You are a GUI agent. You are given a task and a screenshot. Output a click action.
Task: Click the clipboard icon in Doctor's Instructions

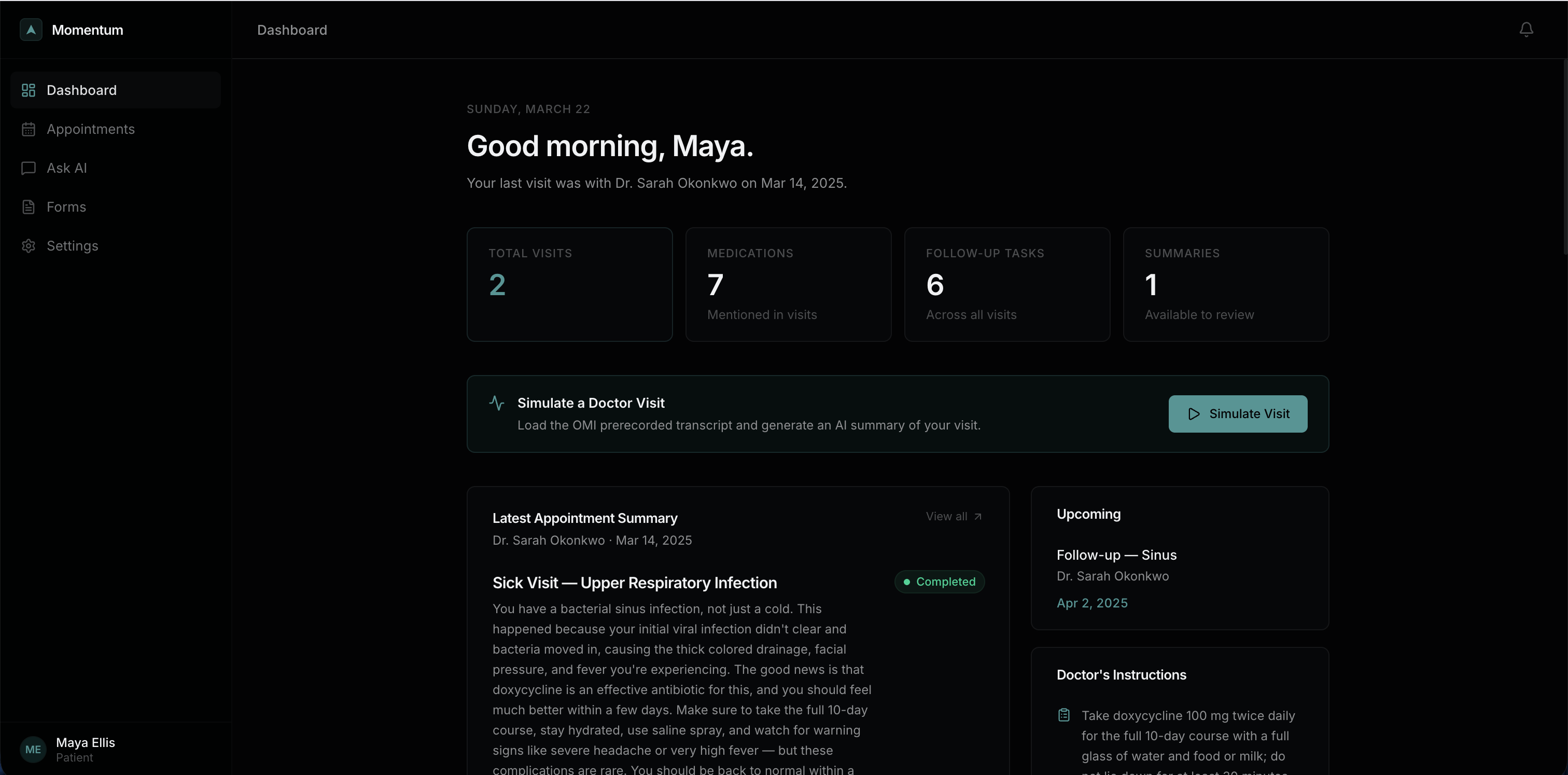[x=1063, y=715]
